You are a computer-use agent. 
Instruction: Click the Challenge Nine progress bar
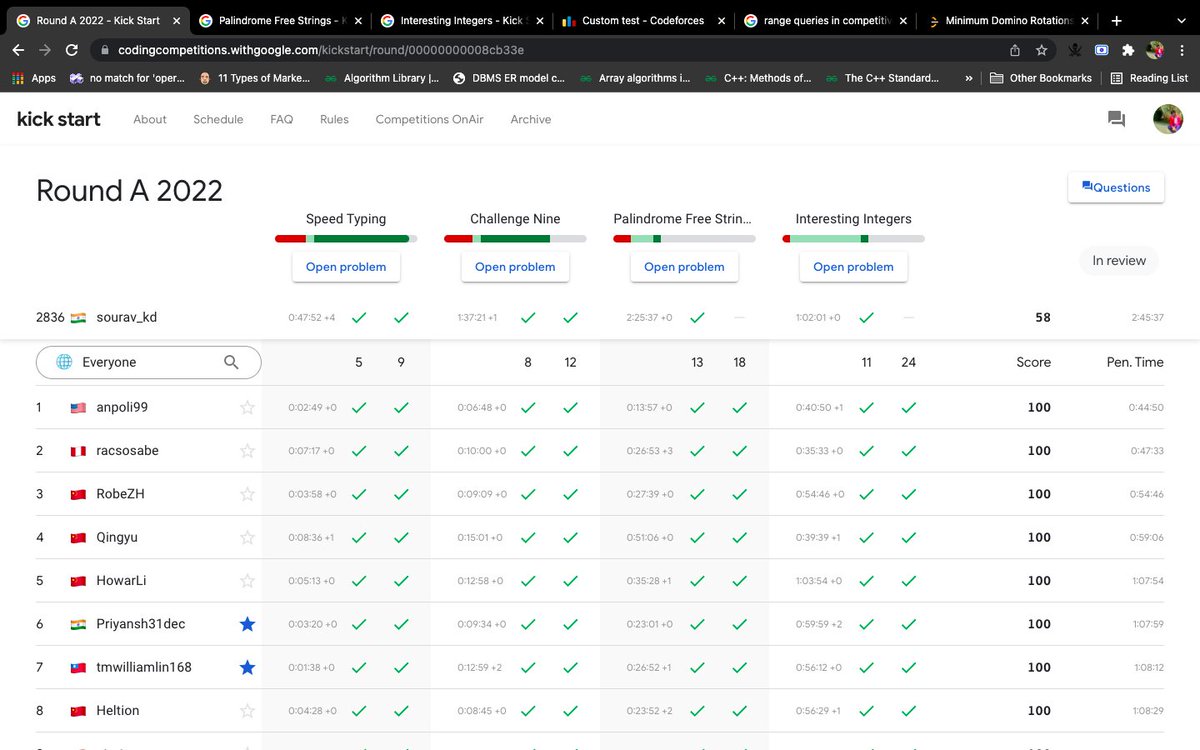(515, 238)
